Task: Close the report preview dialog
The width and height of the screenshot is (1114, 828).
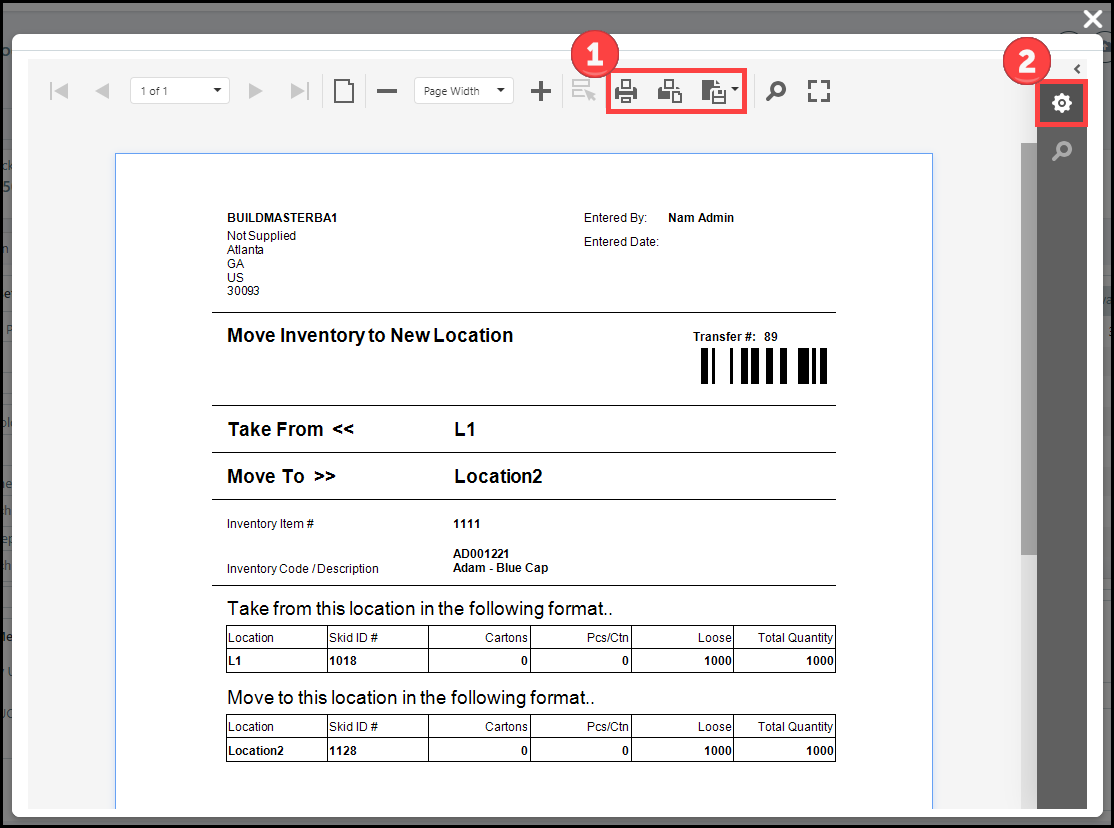Action: [1093, 18]
